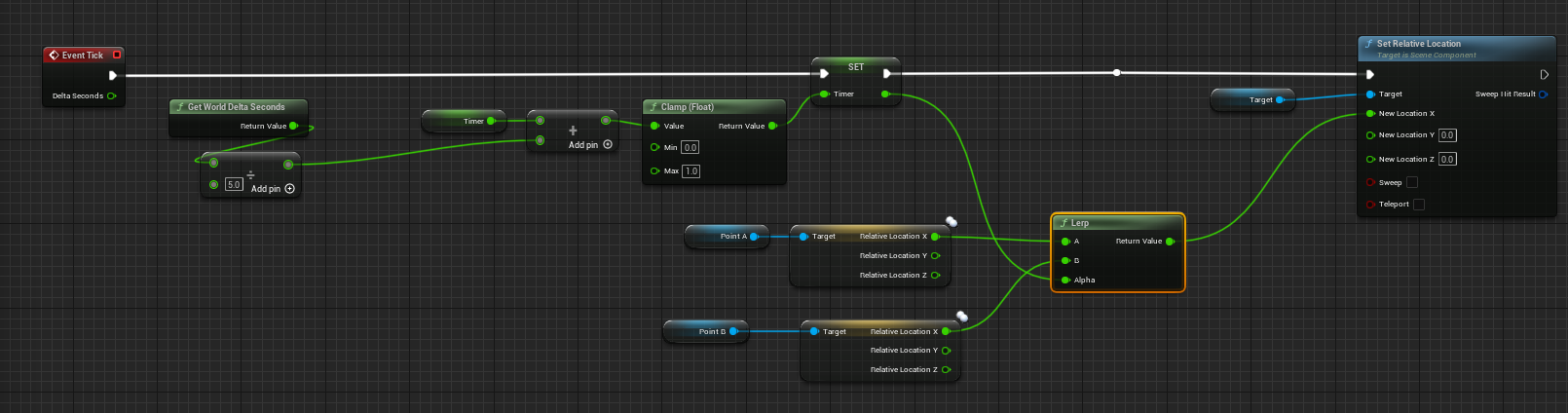This screenshot has height=413, width=1568.
Task: Click the Clamp Value input pin
Action: [x=654, y=126]
